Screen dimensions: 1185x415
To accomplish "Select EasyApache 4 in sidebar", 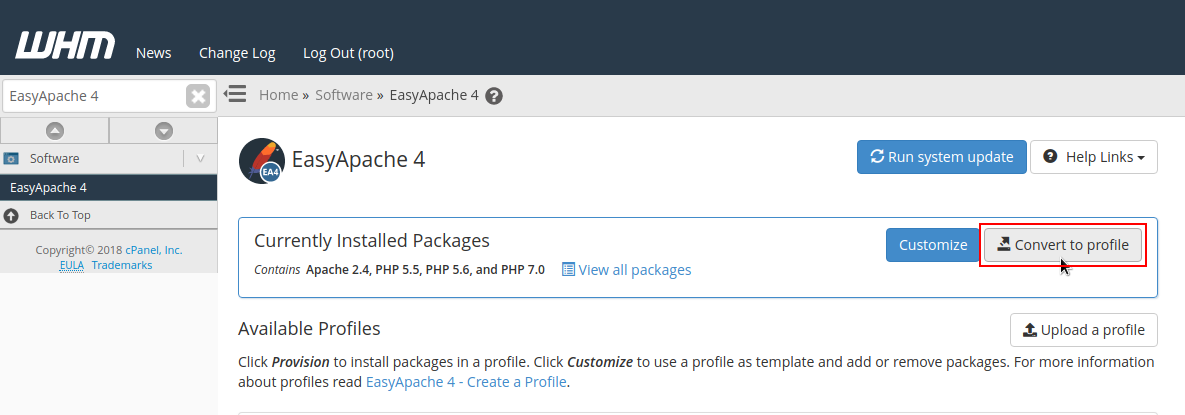I will [109, 187].
